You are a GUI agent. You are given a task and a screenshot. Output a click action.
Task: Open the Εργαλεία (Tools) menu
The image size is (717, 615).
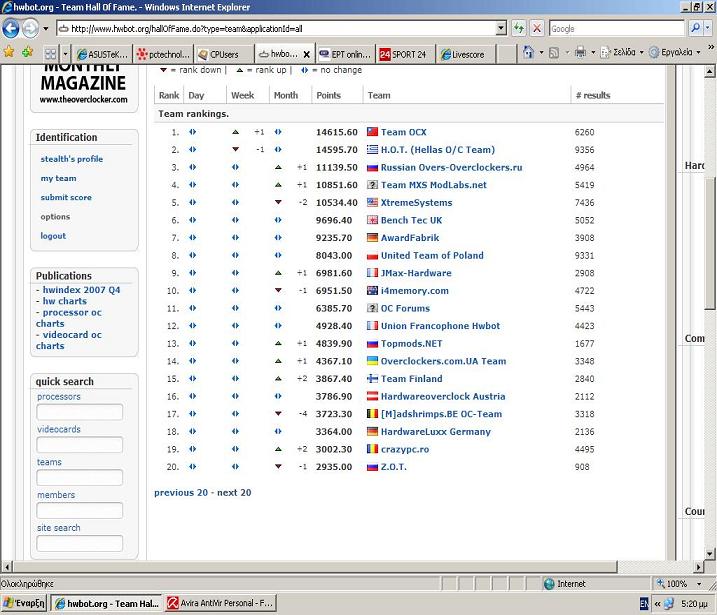pos(675,52)
